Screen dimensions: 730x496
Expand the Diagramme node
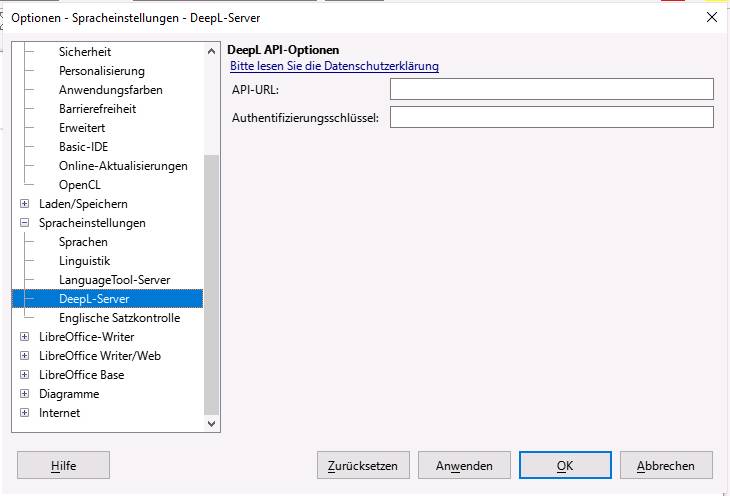click(25, 394)
